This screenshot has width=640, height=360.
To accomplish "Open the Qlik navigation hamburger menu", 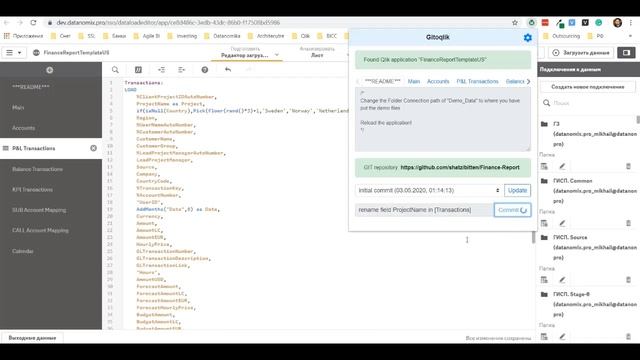I will click(x=13, y=53).
